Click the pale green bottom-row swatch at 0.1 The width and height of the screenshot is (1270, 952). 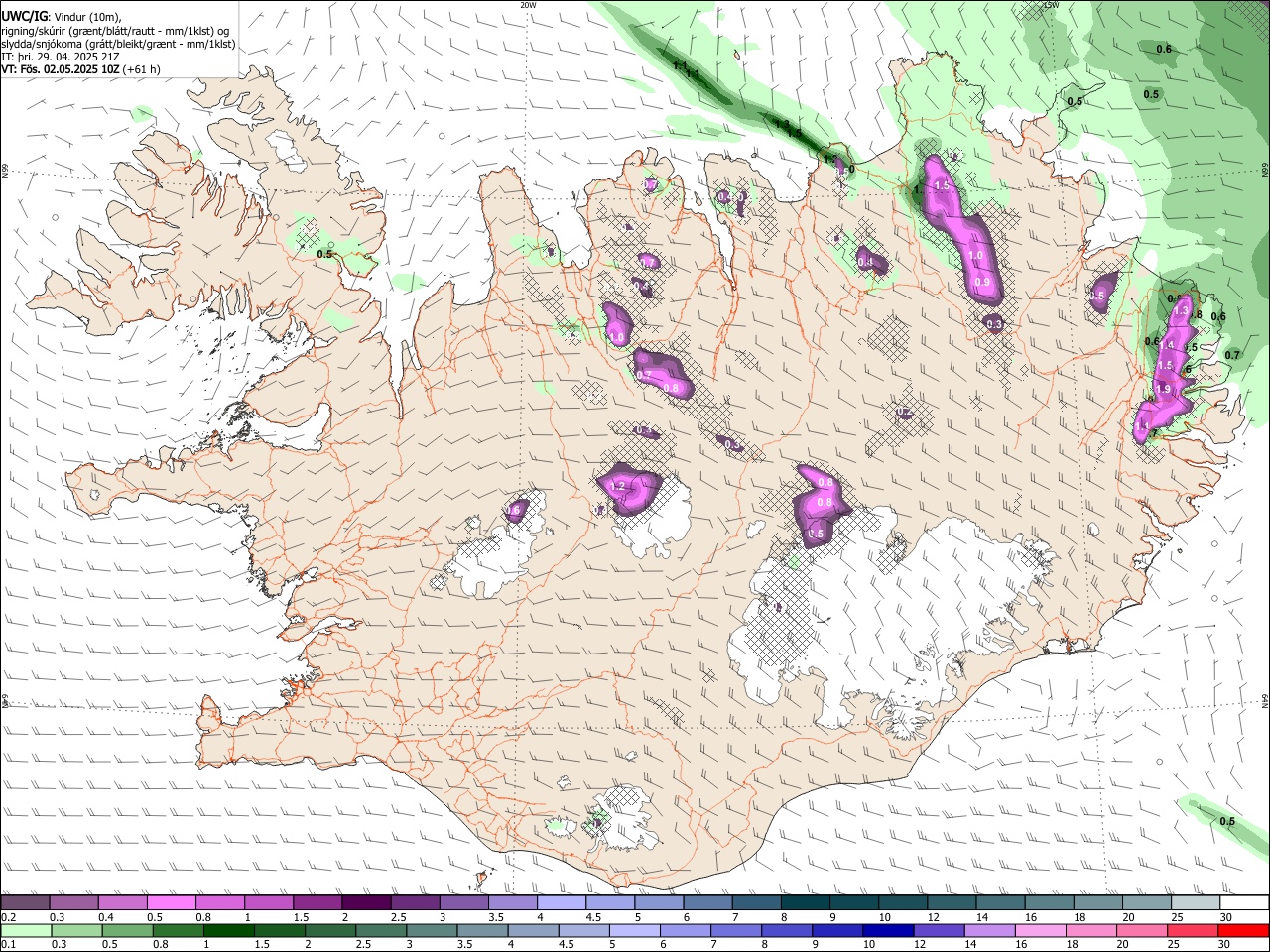pyautogui.click(x=27, y=930)
